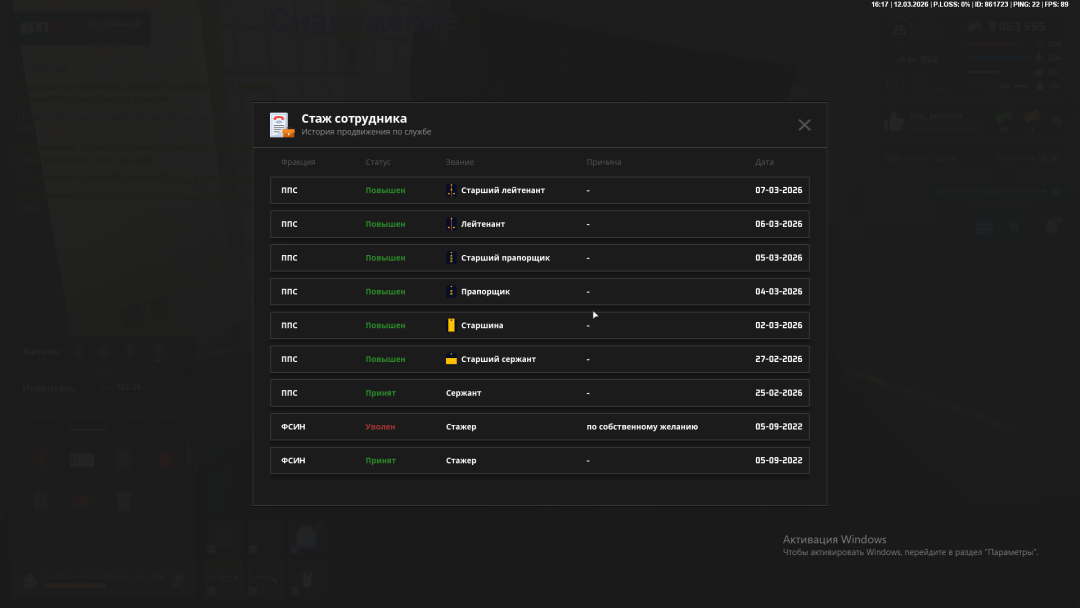The height and width of the screenshot is (608, 1080).
Task: Select the Уволен status in ФСИН row
Action: click(x=380, y=427)
